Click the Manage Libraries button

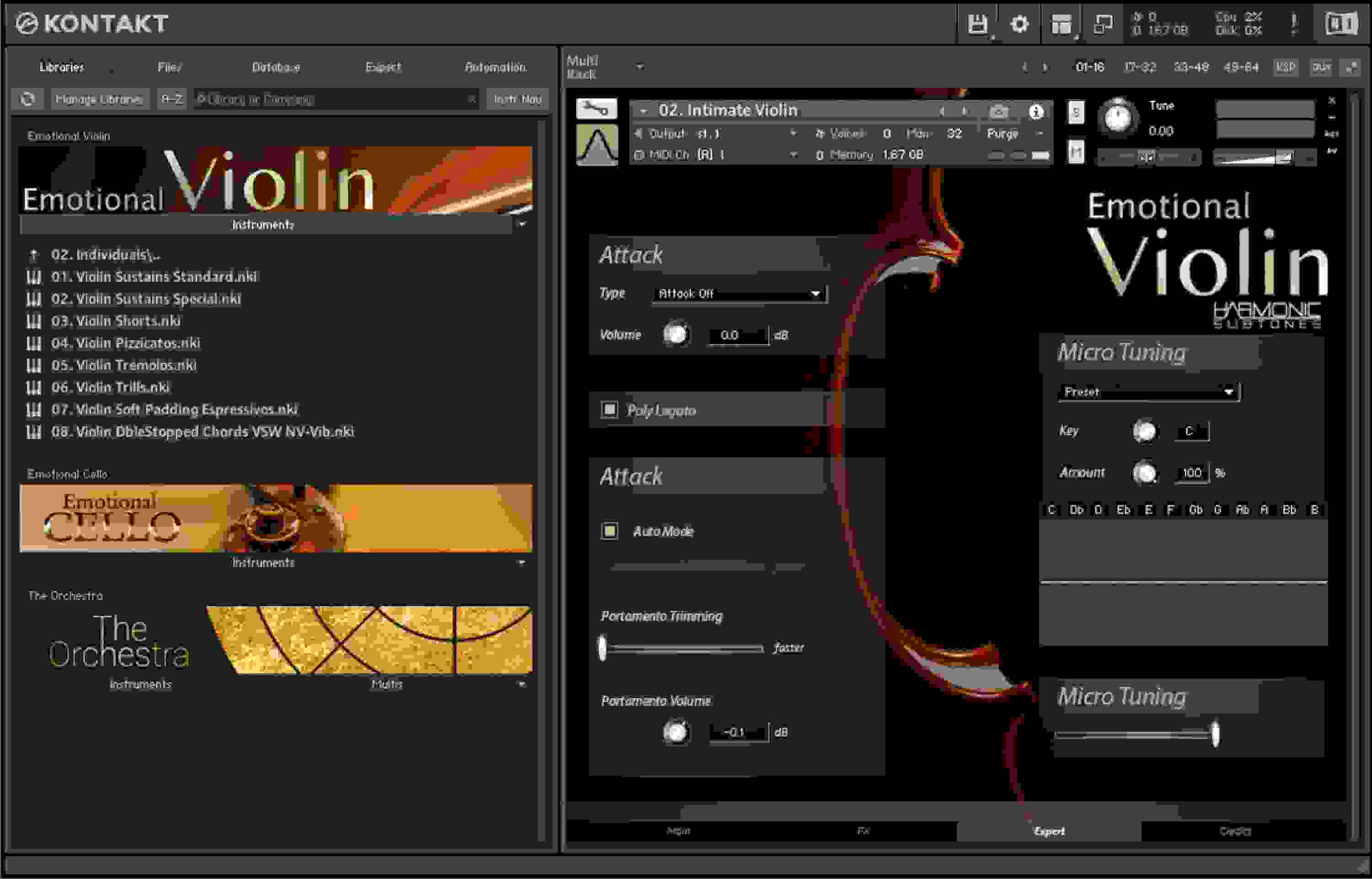tap(98, 99)
